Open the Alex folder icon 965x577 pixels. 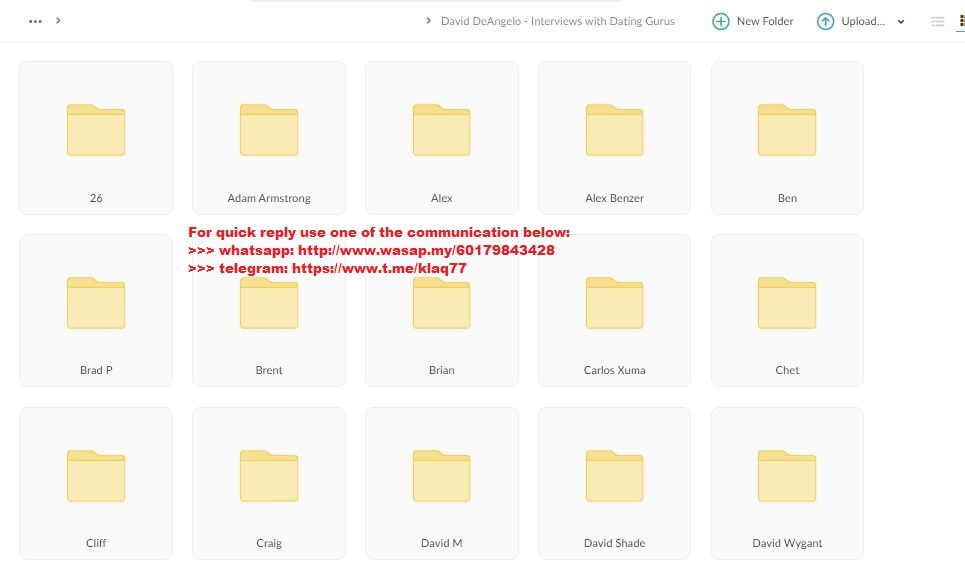coord(441,130)
